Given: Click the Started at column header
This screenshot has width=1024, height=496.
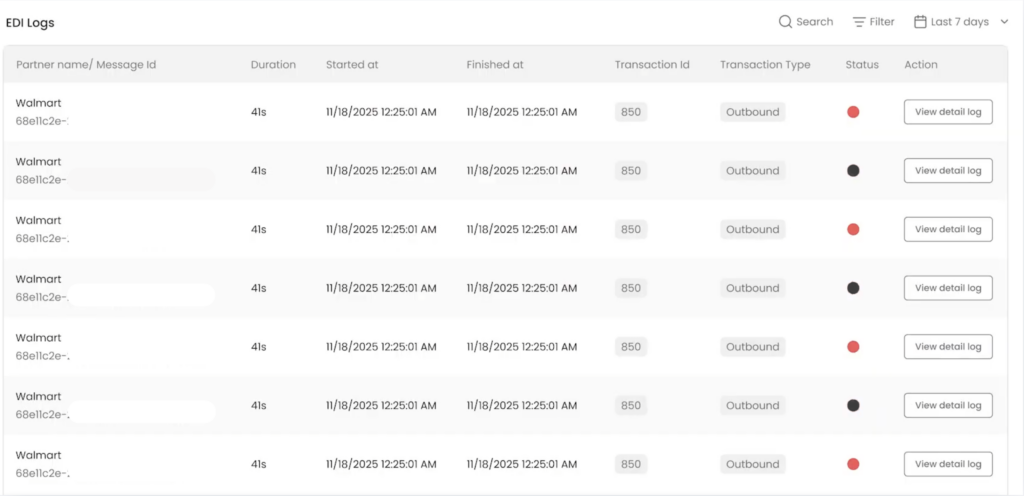Looking at the screenshot, I should (352, 65).
